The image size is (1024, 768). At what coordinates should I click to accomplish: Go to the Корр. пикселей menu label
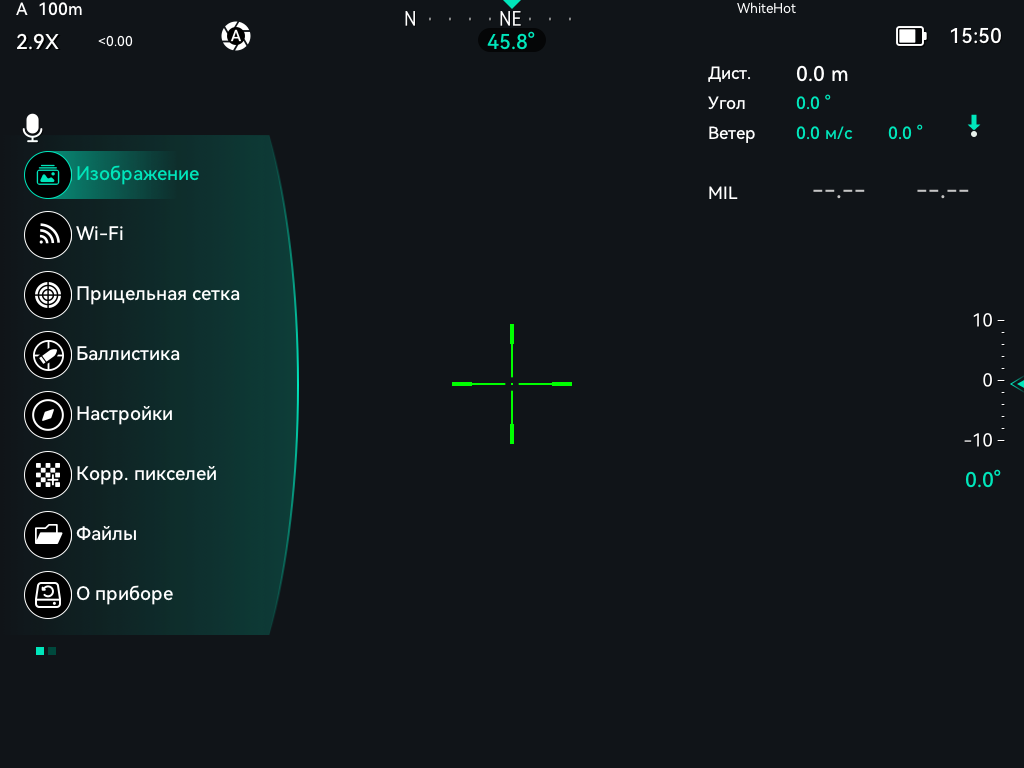click(146, 474)
